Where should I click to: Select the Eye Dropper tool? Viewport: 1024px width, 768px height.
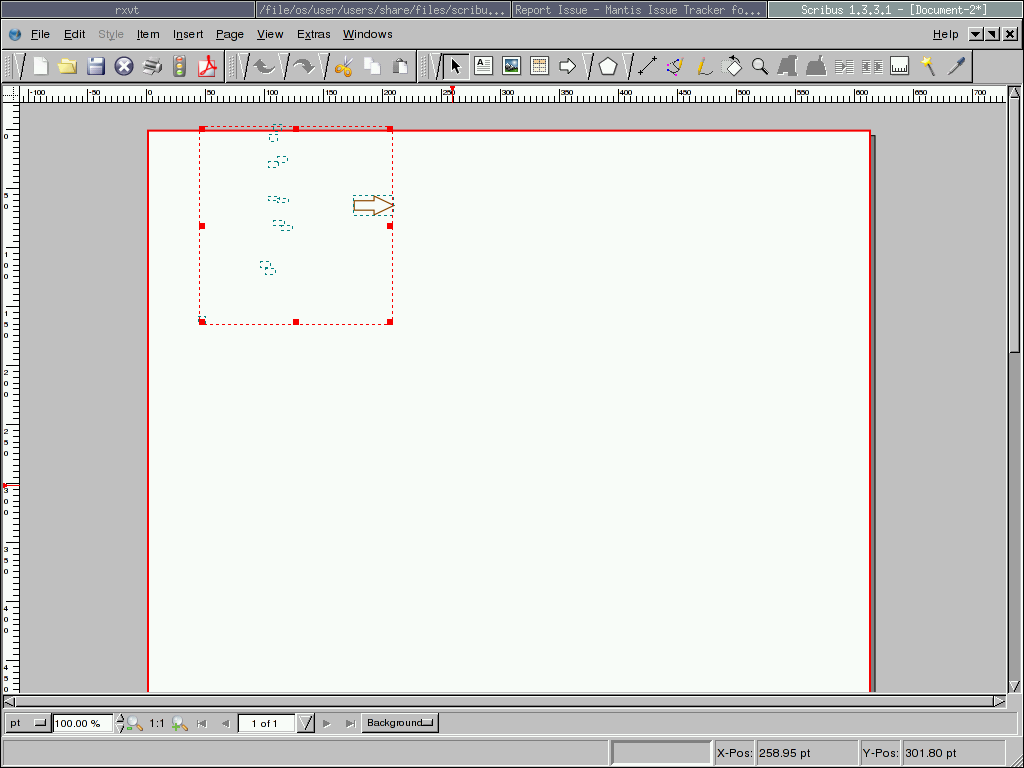(957, 67)
